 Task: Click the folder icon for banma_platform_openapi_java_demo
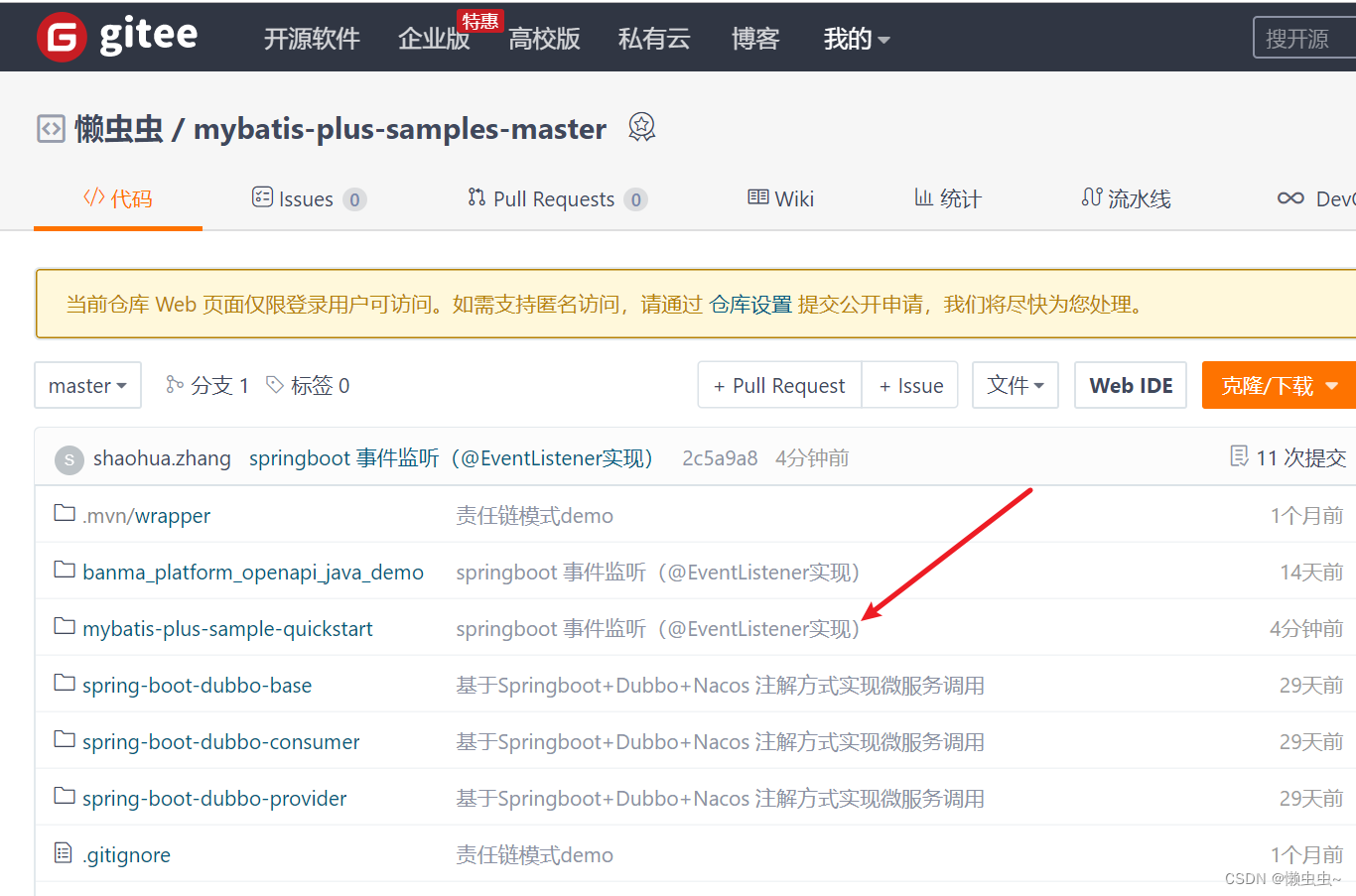[65, 570]
